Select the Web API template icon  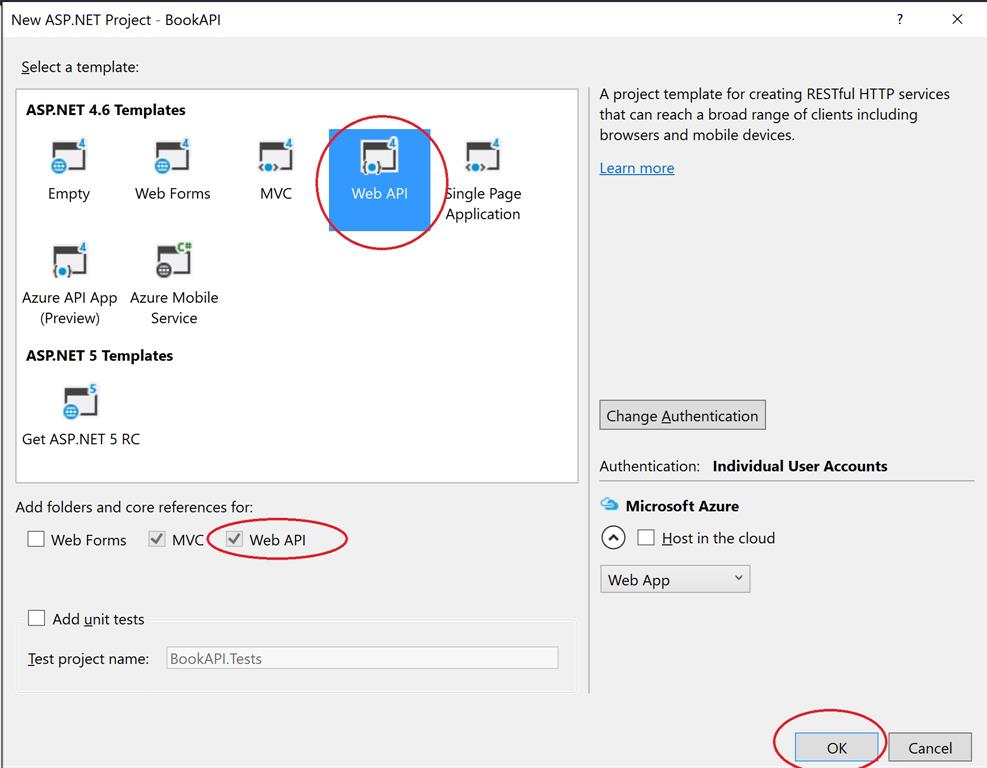[380, 158]
